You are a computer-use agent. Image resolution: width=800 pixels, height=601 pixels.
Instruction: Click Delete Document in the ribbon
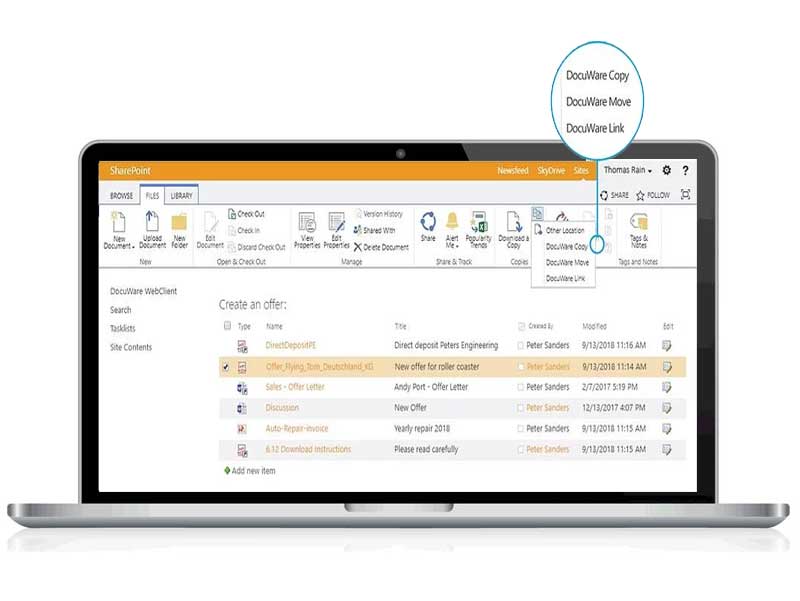[x=381, y=247]
